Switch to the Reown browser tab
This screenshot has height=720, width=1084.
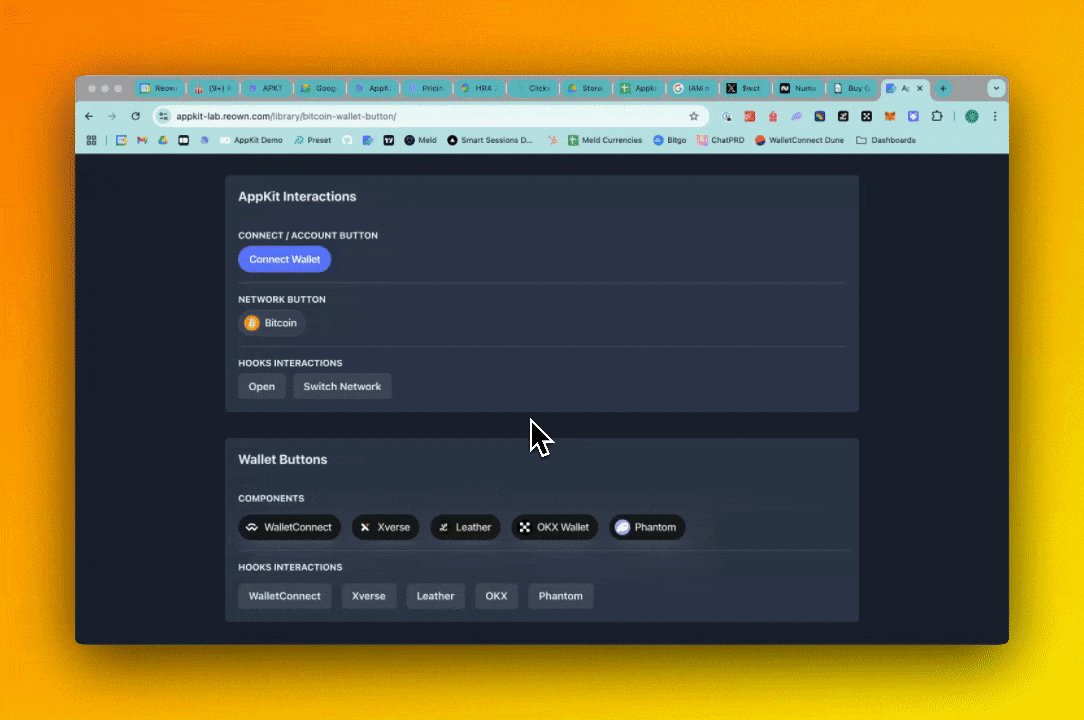point(159,89)
